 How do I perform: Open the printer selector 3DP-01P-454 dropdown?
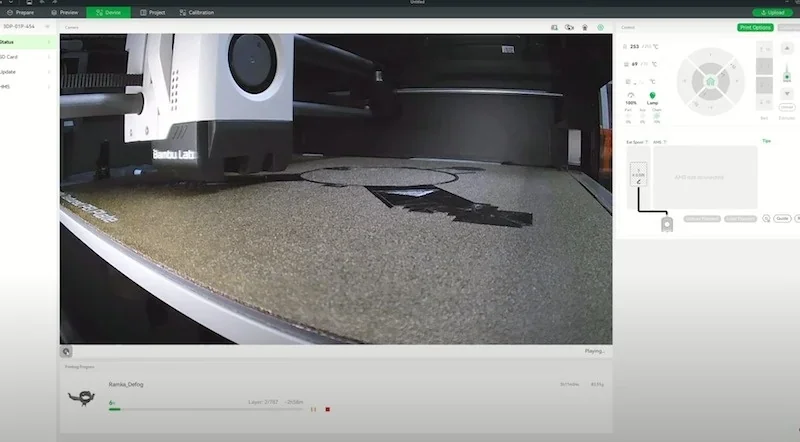tap(27, 26)
